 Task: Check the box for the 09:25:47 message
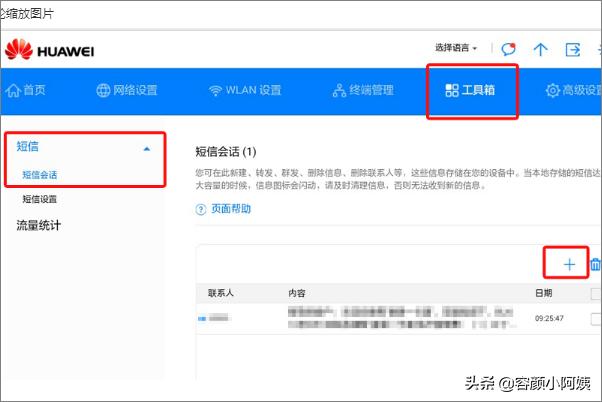tap(596, 318)
